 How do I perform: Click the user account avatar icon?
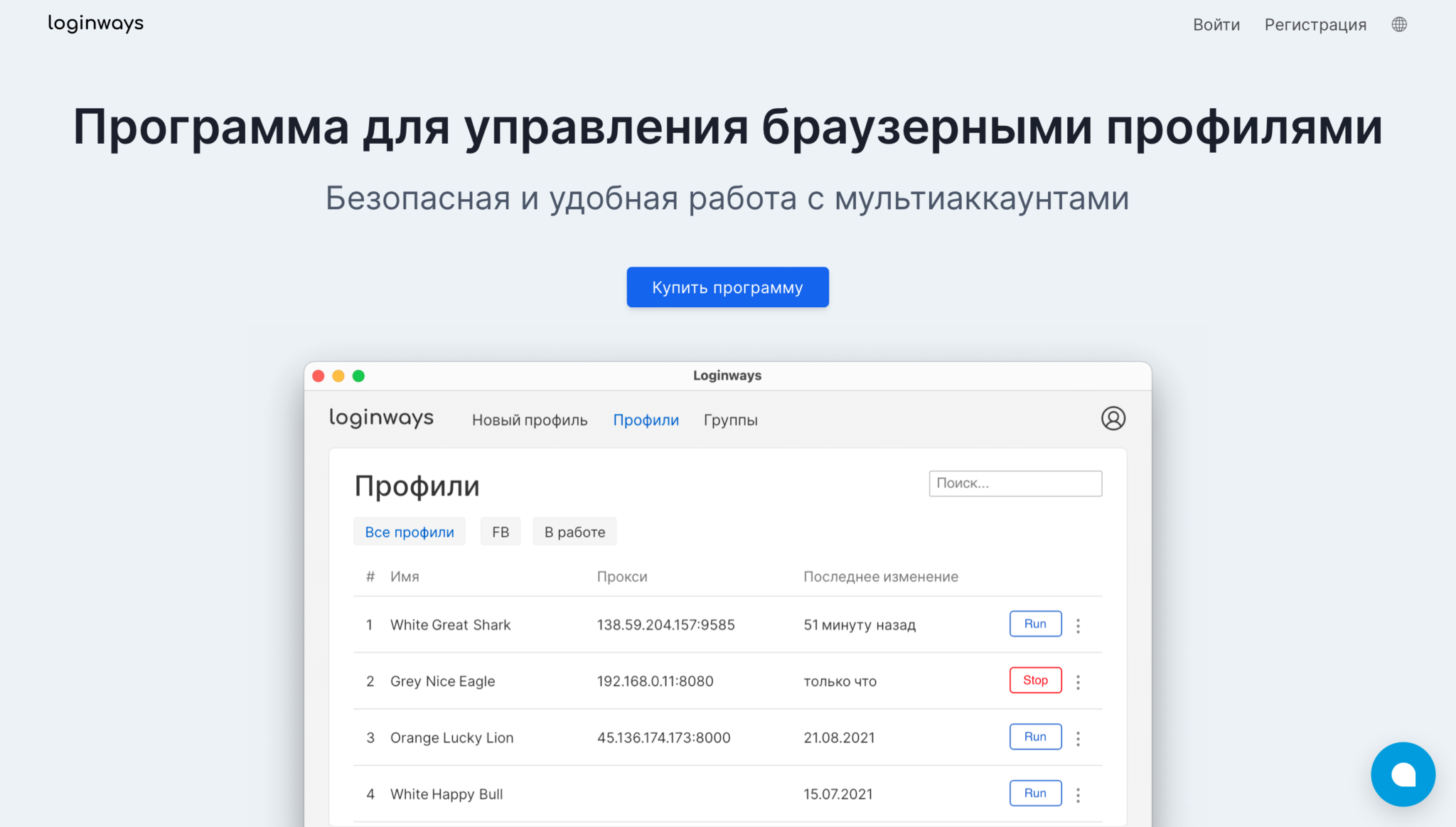[1113, 418]
